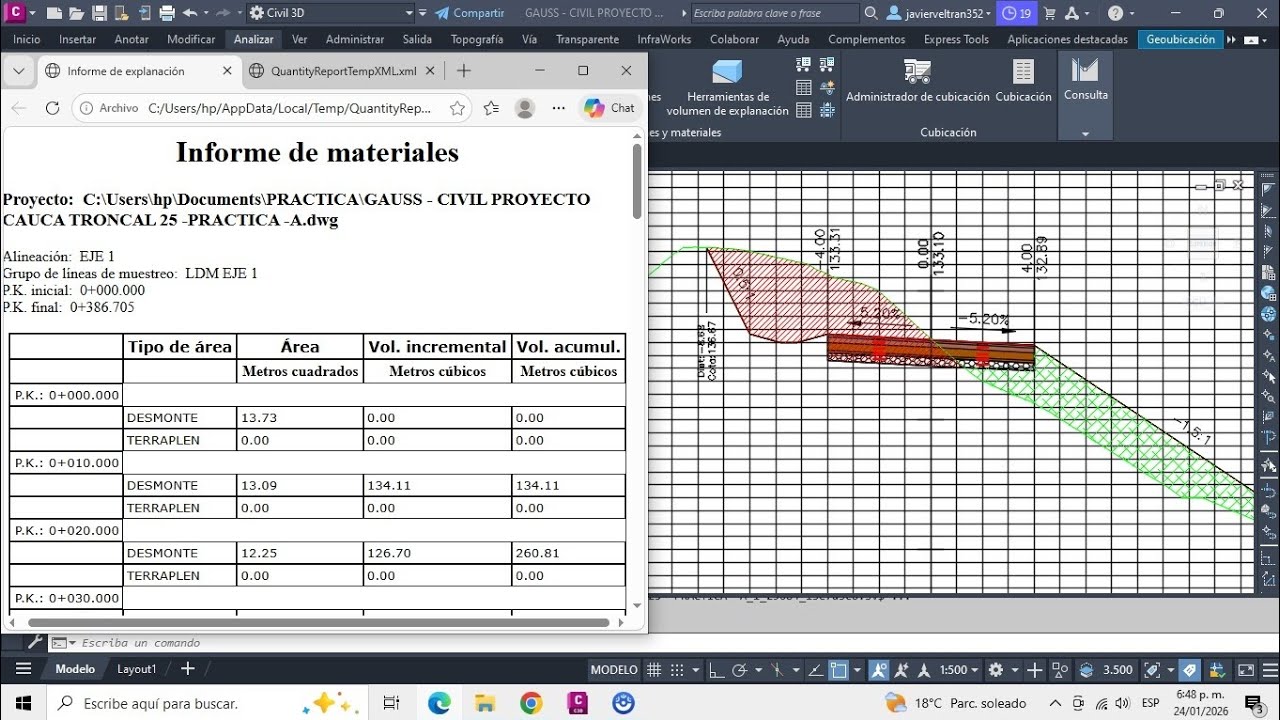Switch to the Layout1 tab
The image size is (1280, 720).
(x=137, y=669)
